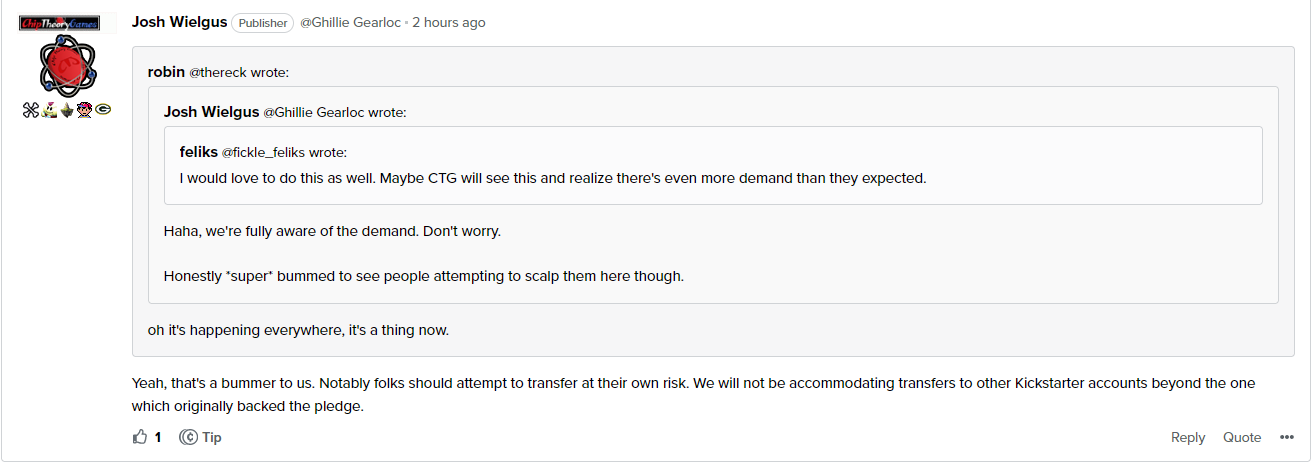This screenshot has height=465, width=1314.
Task: Open the red atom chip avatar
Action: point(67,65)
